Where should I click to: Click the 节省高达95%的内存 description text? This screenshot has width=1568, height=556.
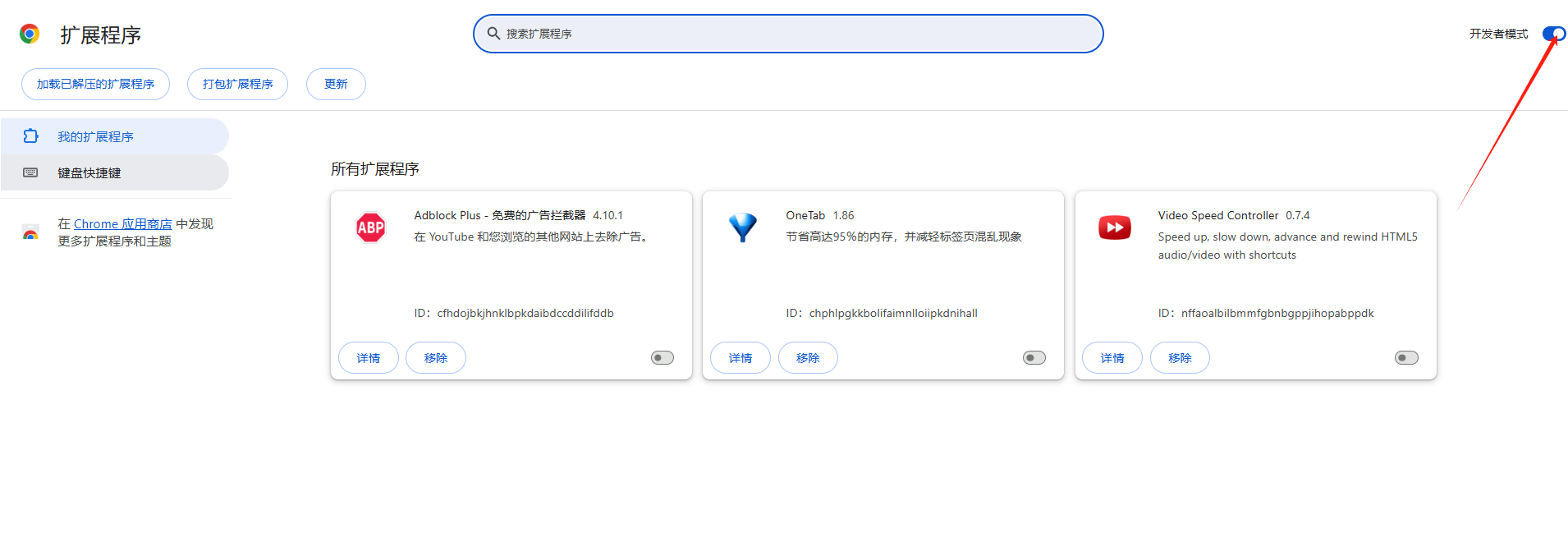(904, 237)
